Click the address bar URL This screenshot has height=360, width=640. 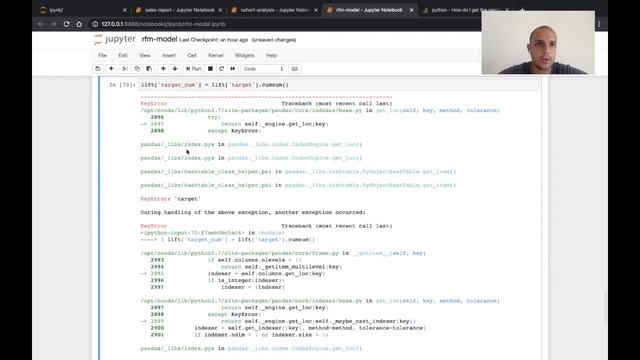click(x=163, y=24)
